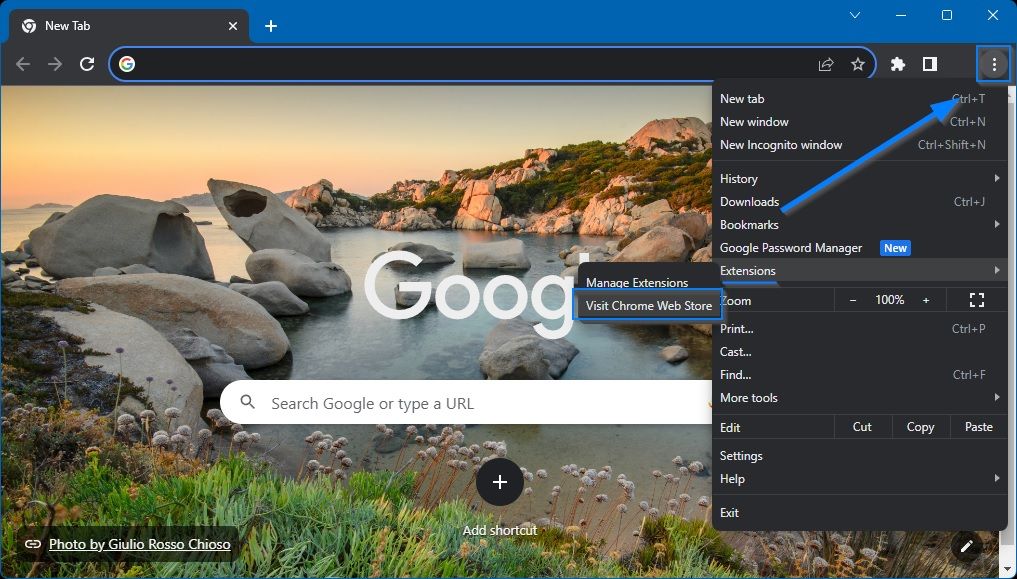Reload the page
This screenshot has width=1017, height=579.
point(86,63)
